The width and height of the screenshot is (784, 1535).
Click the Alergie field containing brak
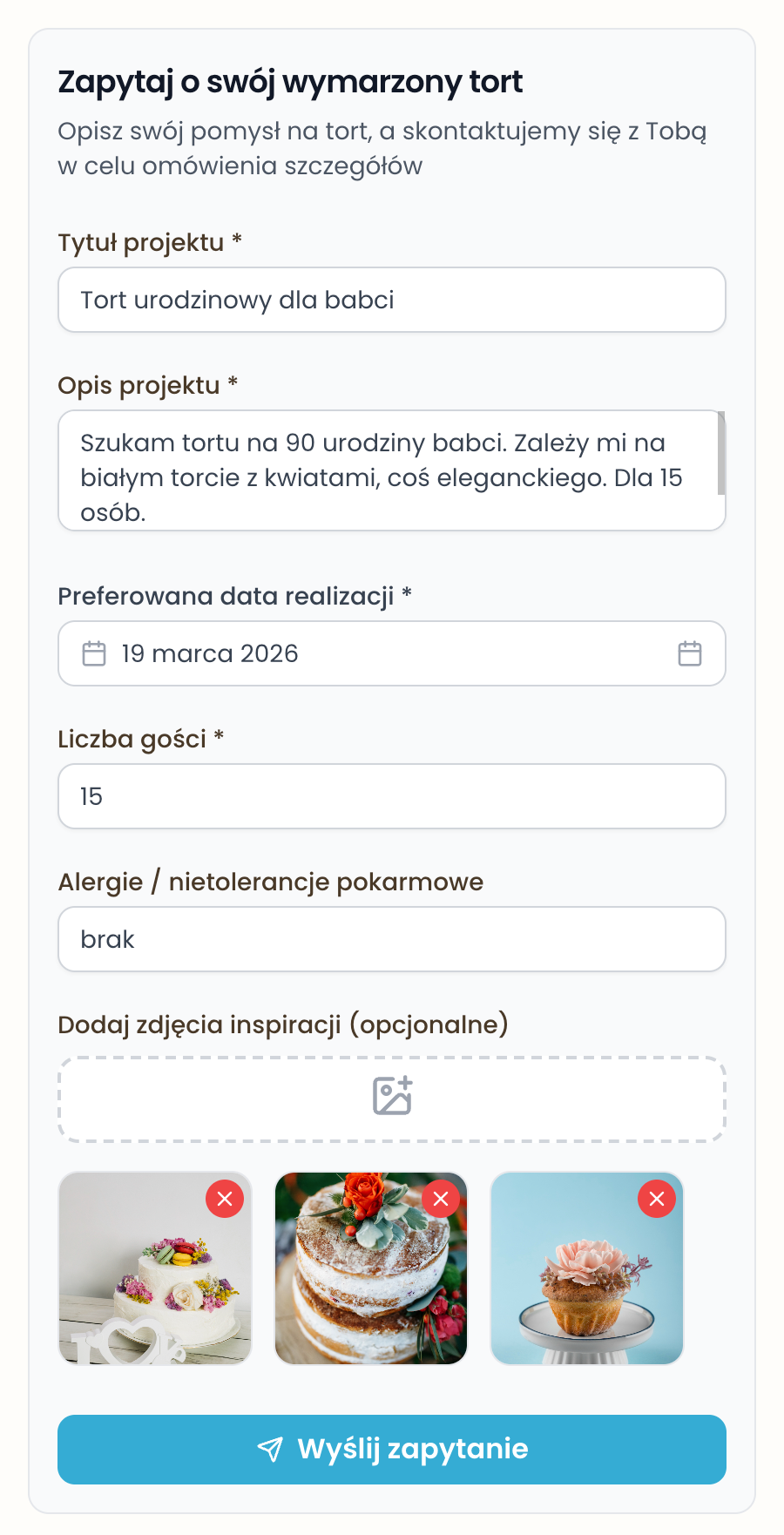tap(391, 938)
